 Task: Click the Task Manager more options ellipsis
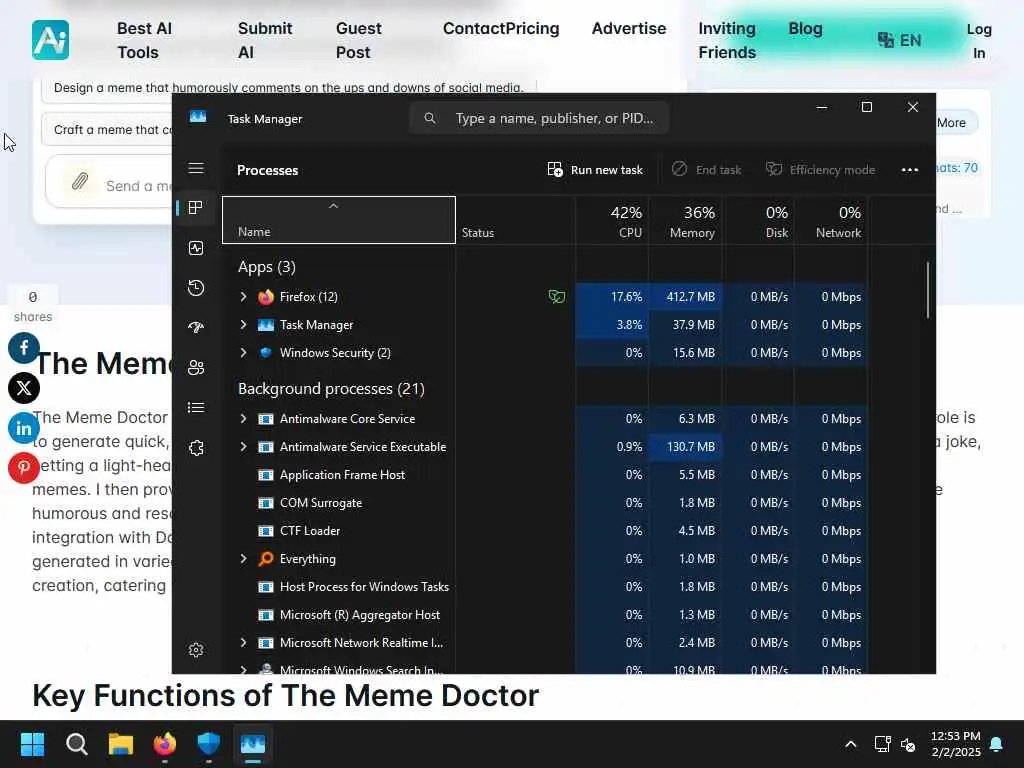pyautogui.click(x=910, y=170)
